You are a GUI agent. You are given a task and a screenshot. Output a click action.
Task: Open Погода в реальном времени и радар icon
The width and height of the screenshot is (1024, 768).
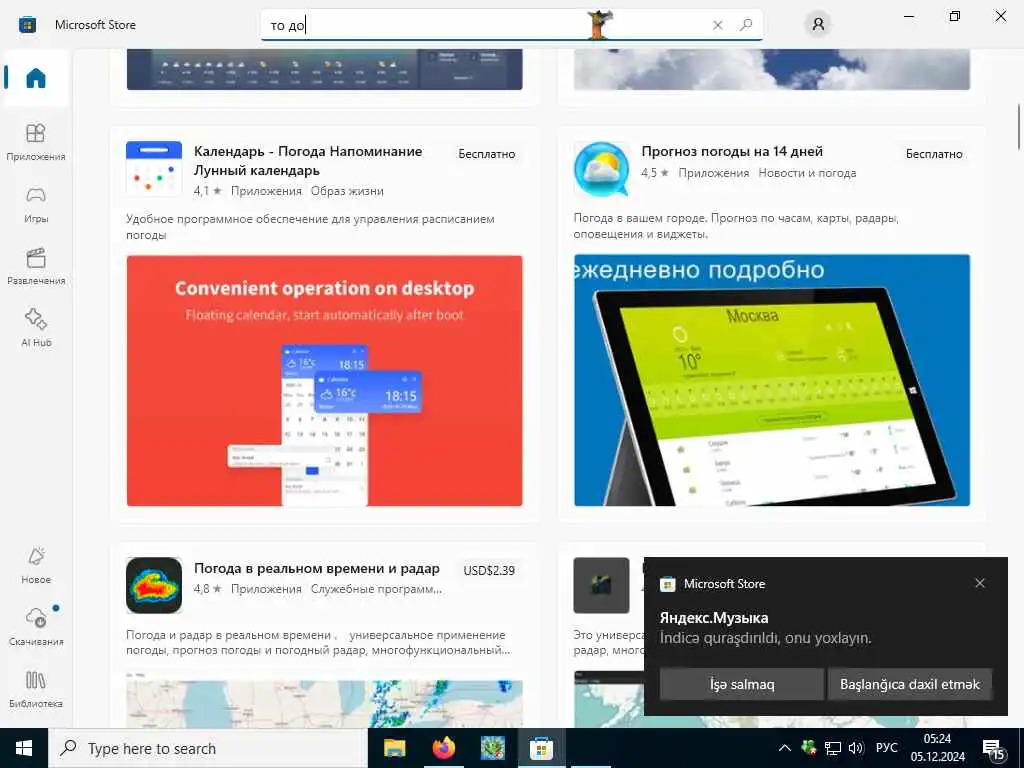(x=154, y=585)
